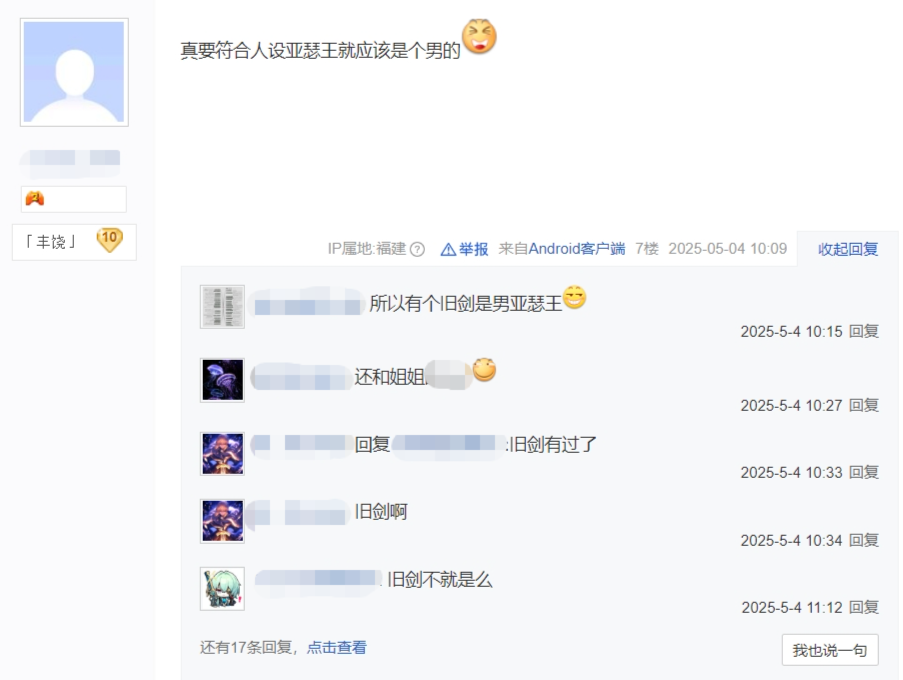Click the Android客户端 link
This screenshot has height=680, width=903.
(576, 249)
